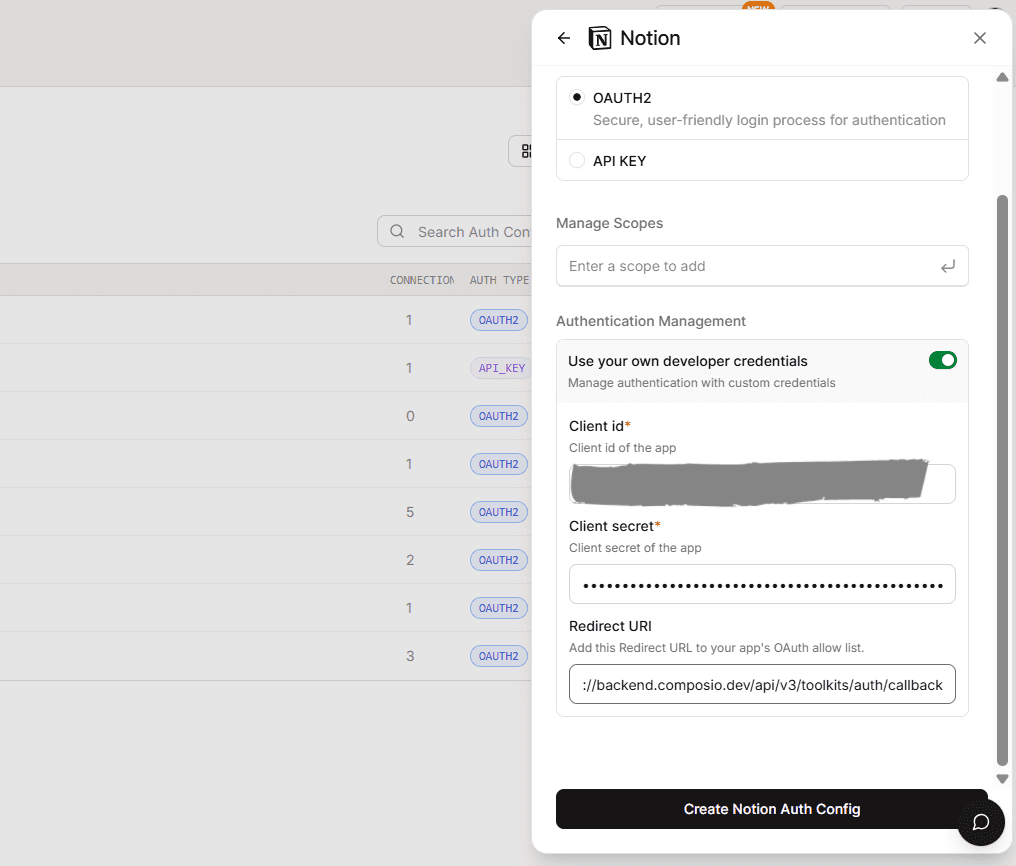This screenshot has height=866, width=1016.
Task: Click the panel's vertical scrollbar thumb
Action: pos(1002,480)
